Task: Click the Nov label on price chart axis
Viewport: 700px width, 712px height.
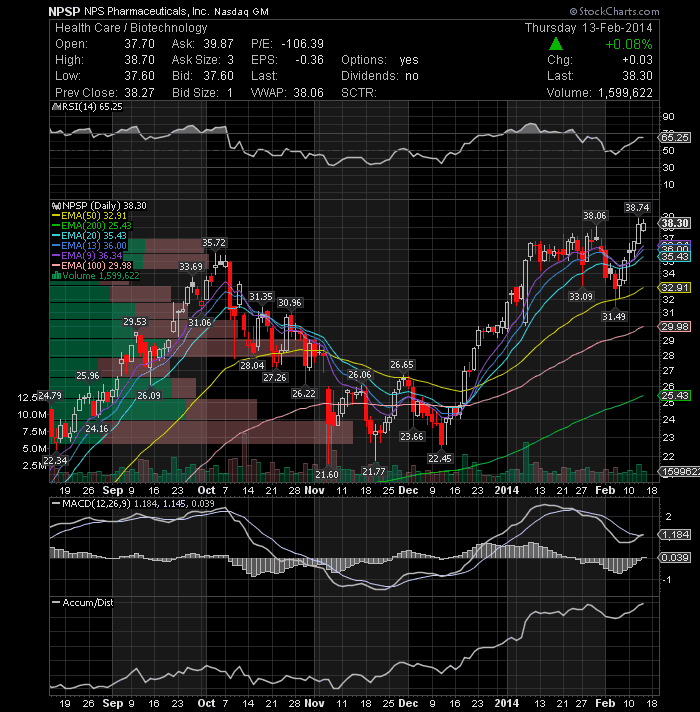Action: pyautogui.click(x=314, y=490)
